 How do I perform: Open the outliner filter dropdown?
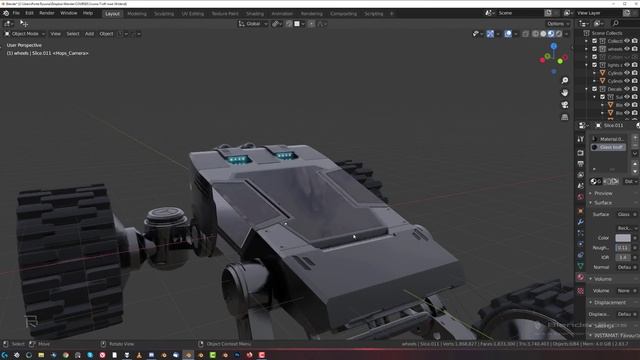click(598, 24)
